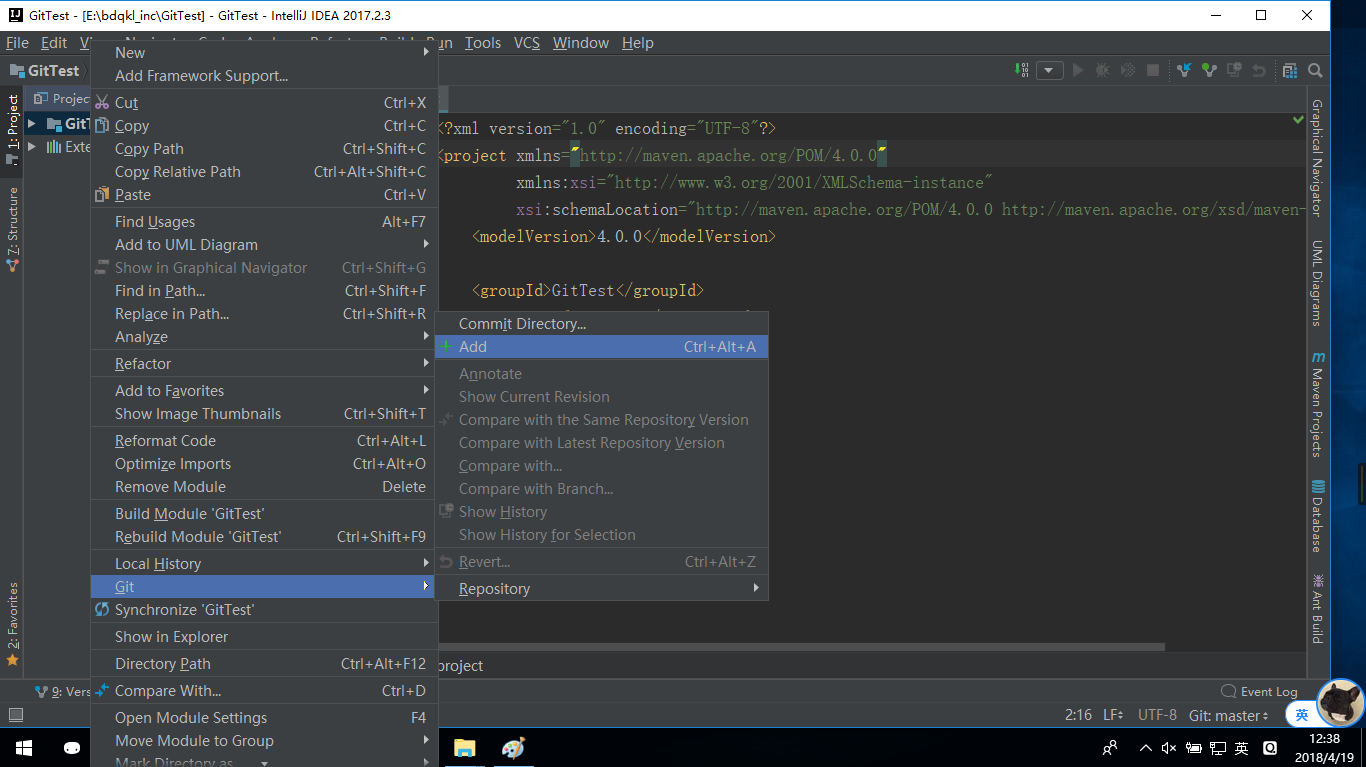The height and width of the screenshot is (767, 1366).
Task: Expand the Analyze submenu
Action: tap(264, 336)
